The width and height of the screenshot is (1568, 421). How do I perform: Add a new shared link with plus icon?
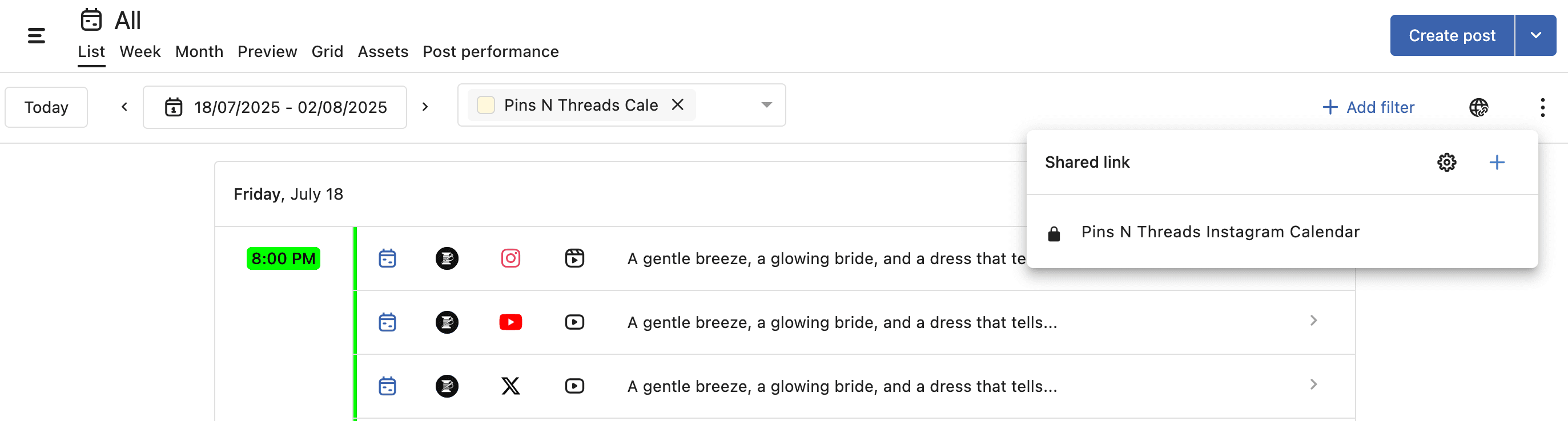(1496, 163)
